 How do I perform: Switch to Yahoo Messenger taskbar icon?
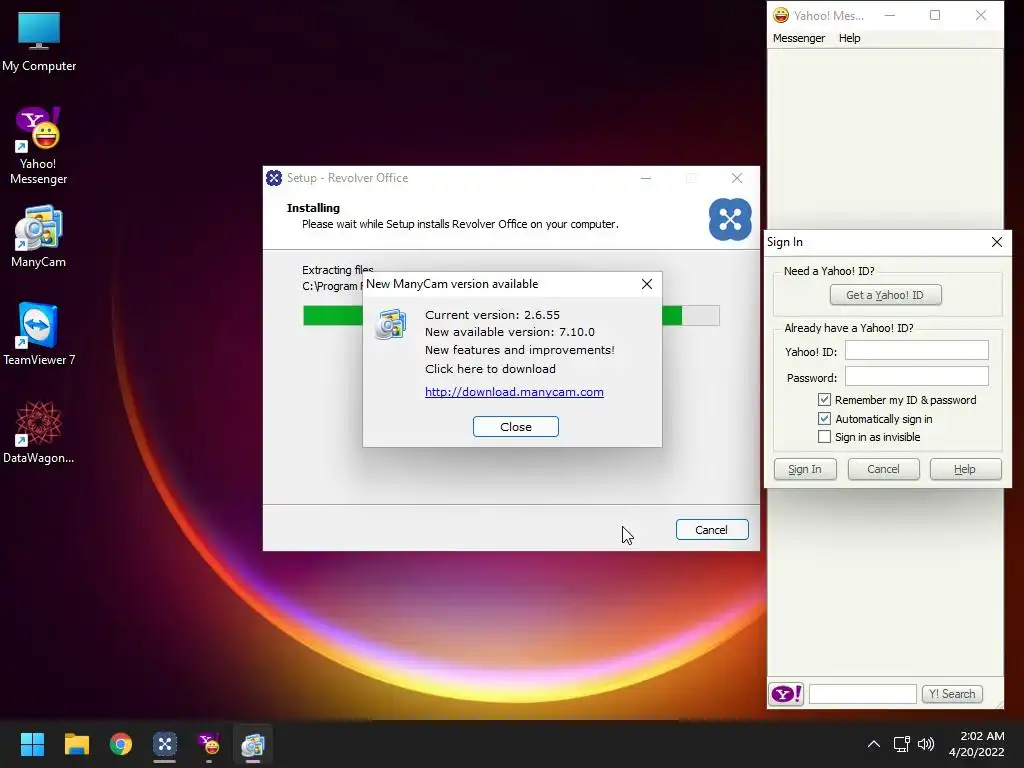click(x=209, y=744)
